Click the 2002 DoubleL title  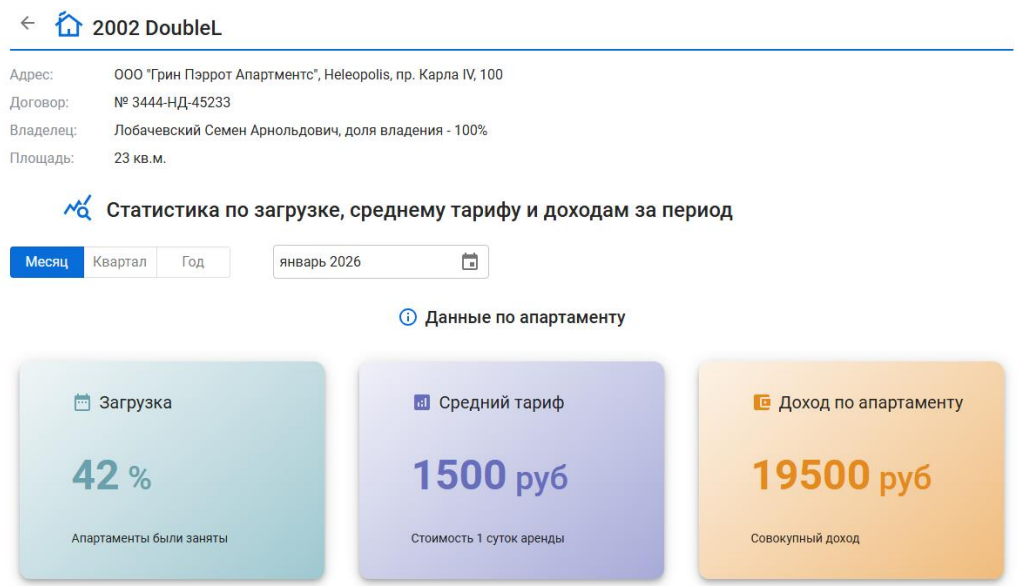click(157, 28)
